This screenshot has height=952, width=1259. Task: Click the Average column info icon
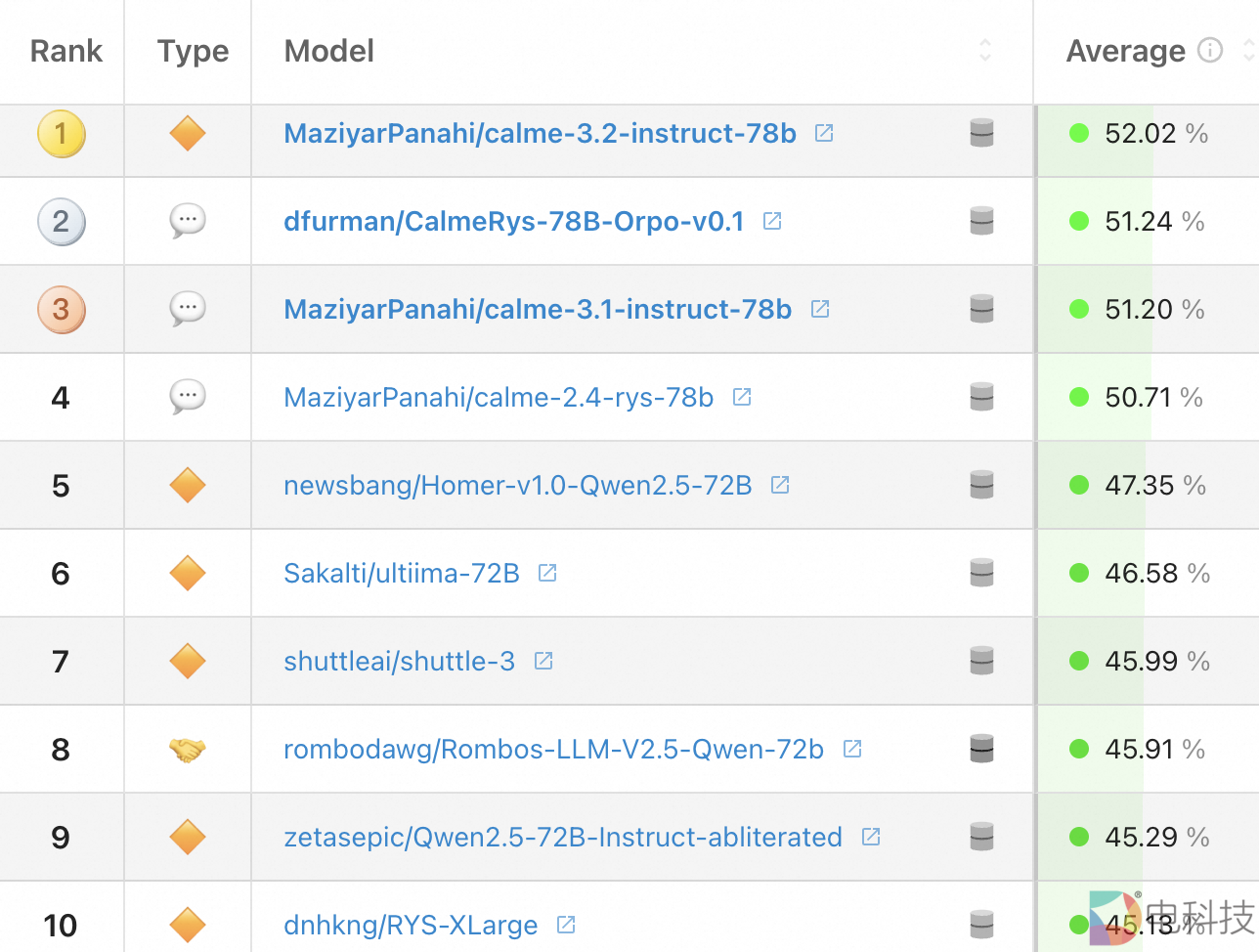[1210, 50]
